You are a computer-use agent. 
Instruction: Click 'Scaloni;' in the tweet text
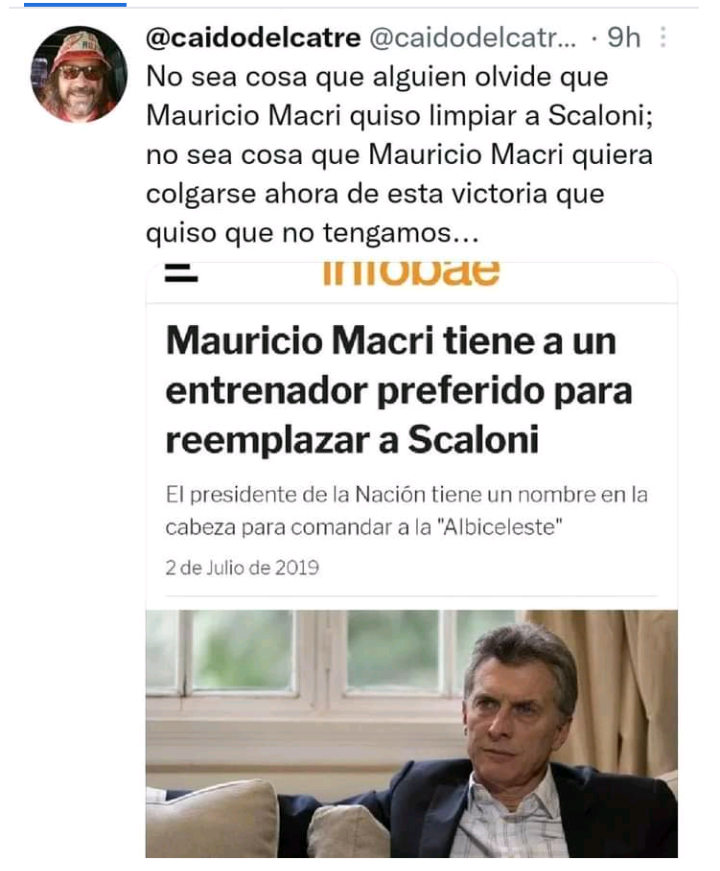601,116
